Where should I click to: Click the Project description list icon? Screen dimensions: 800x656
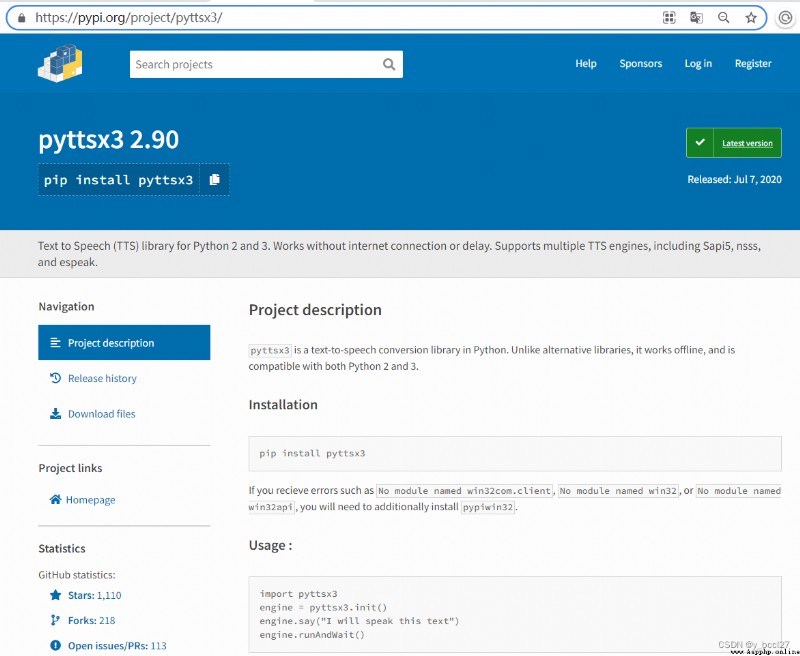56,343
